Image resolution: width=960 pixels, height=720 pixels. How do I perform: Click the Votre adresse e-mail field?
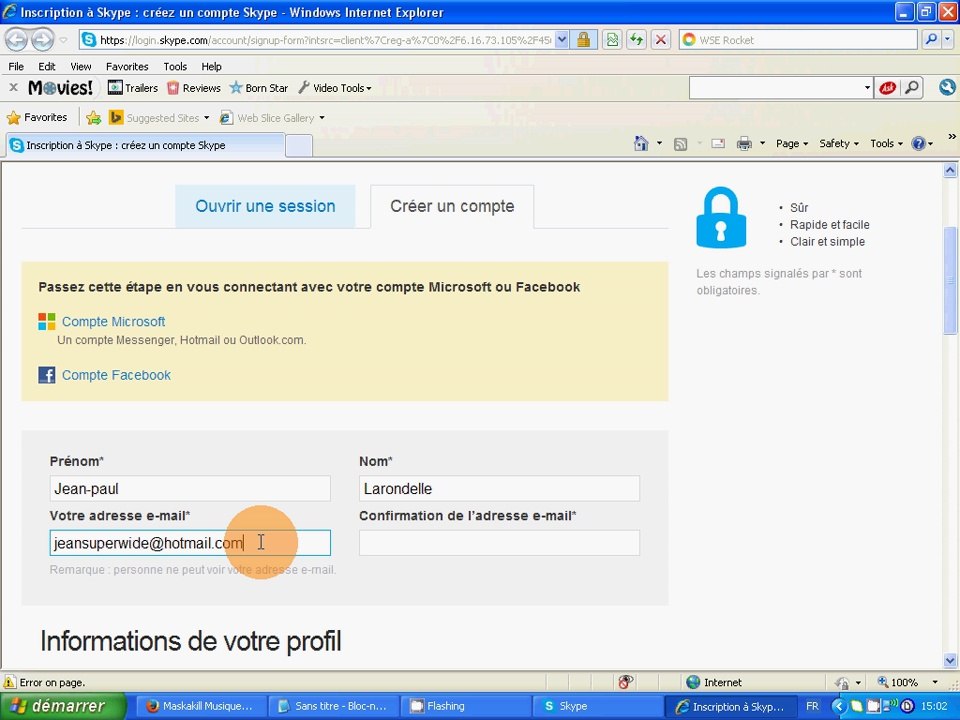coord(190,543)
